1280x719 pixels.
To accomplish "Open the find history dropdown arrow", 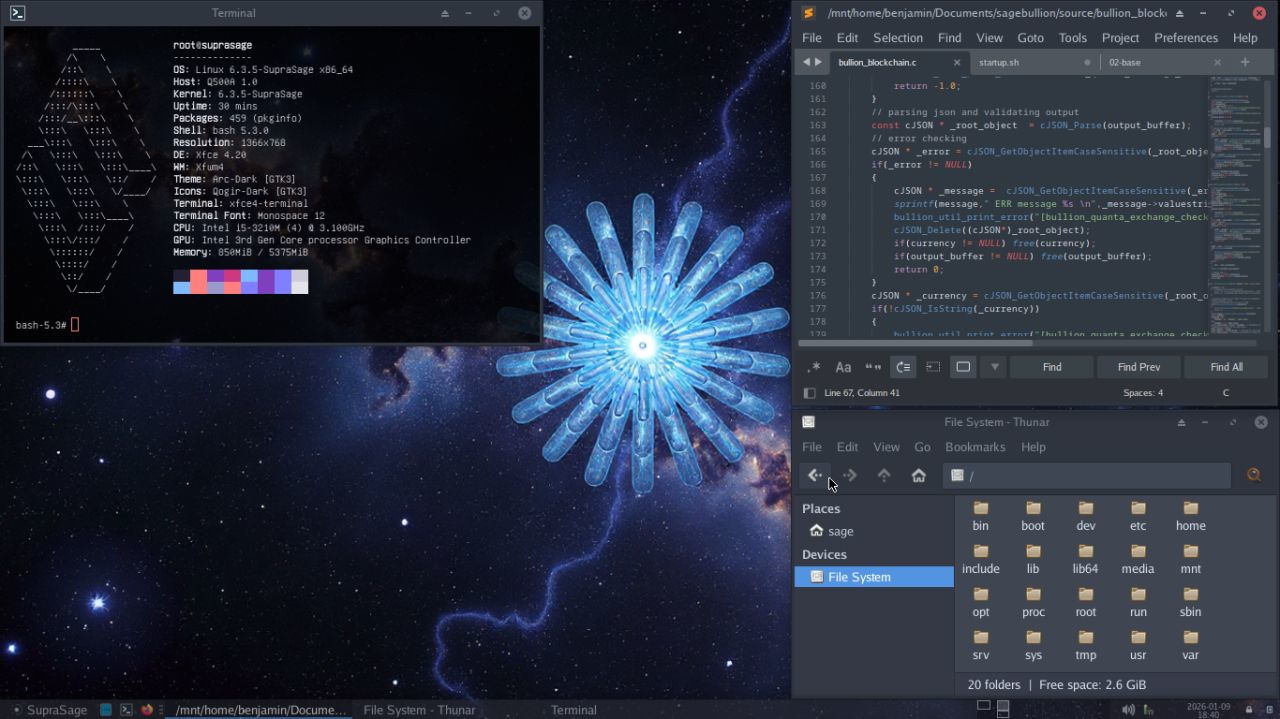I will [994, 367].
